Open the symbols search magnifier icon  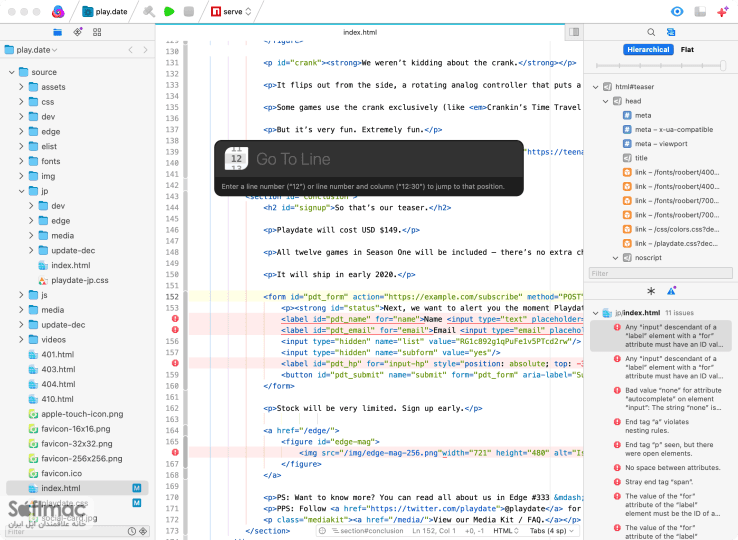point(651,32)
